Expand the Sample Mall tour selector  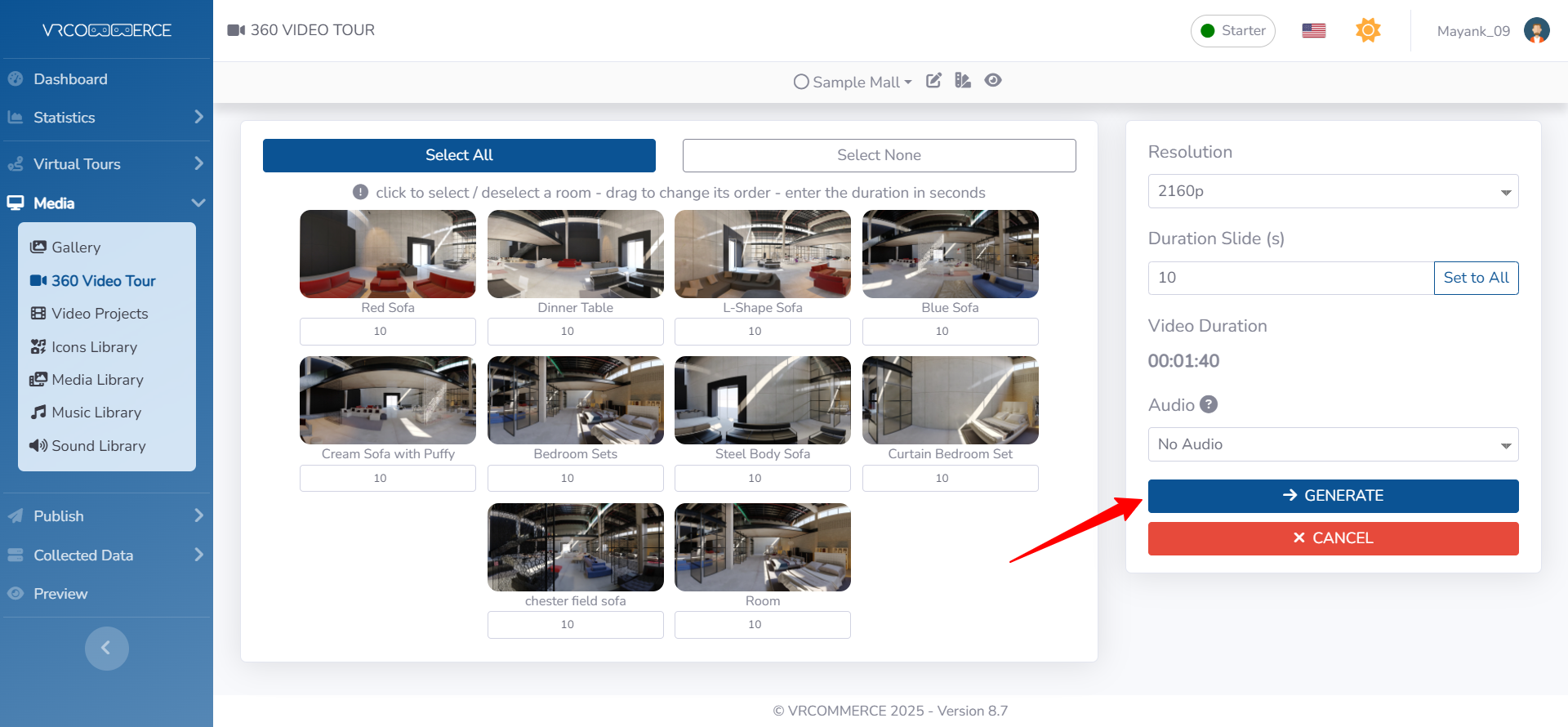(854, 82)
